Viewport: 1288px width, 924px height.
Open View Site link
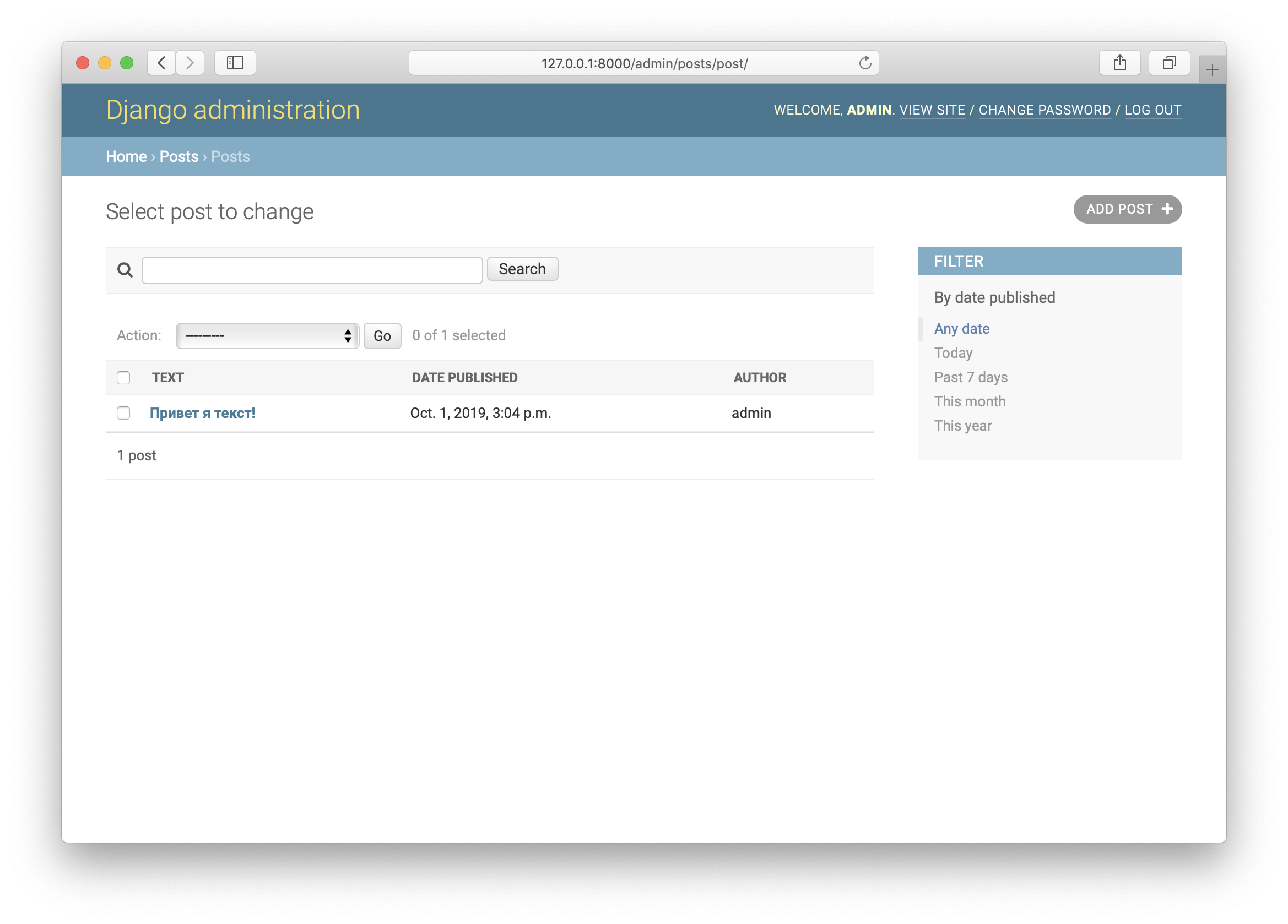coord(932,110)
